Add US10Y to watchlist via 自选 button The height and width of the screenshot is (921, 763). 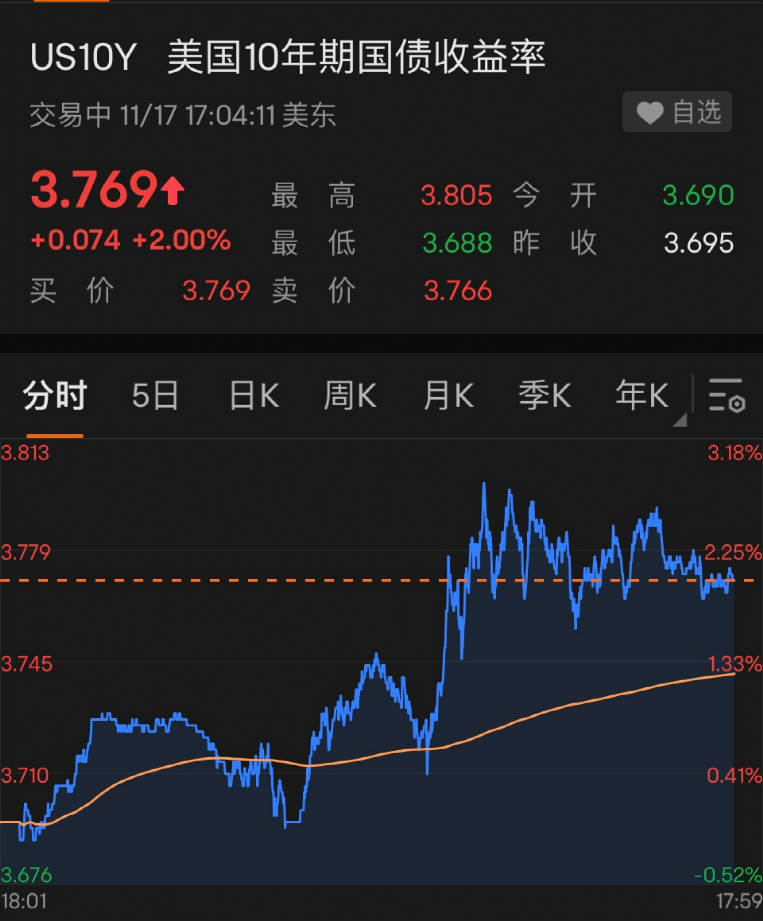pyautogui.click(x=677, y=112)
